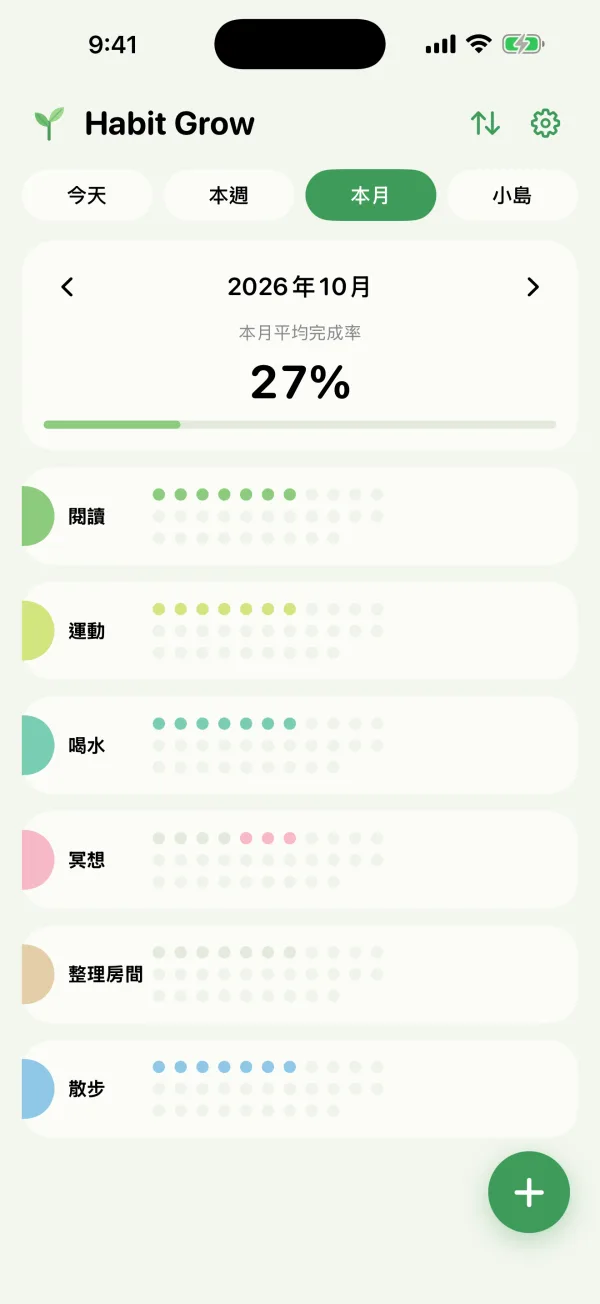Add a new habit with plus button

click(x=529, y=1192)
